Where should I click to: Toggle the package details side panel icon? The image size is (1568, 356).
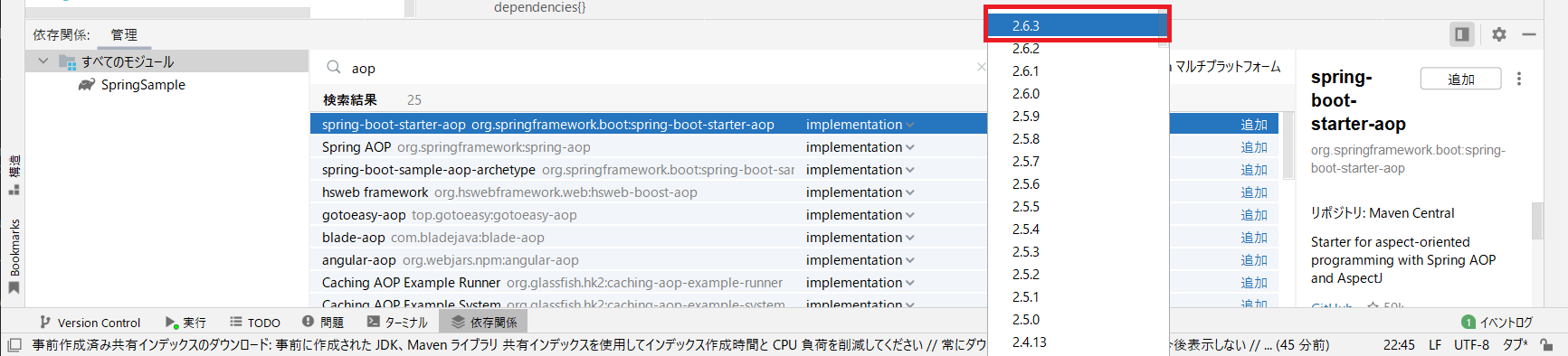(x=1461, y=34)
